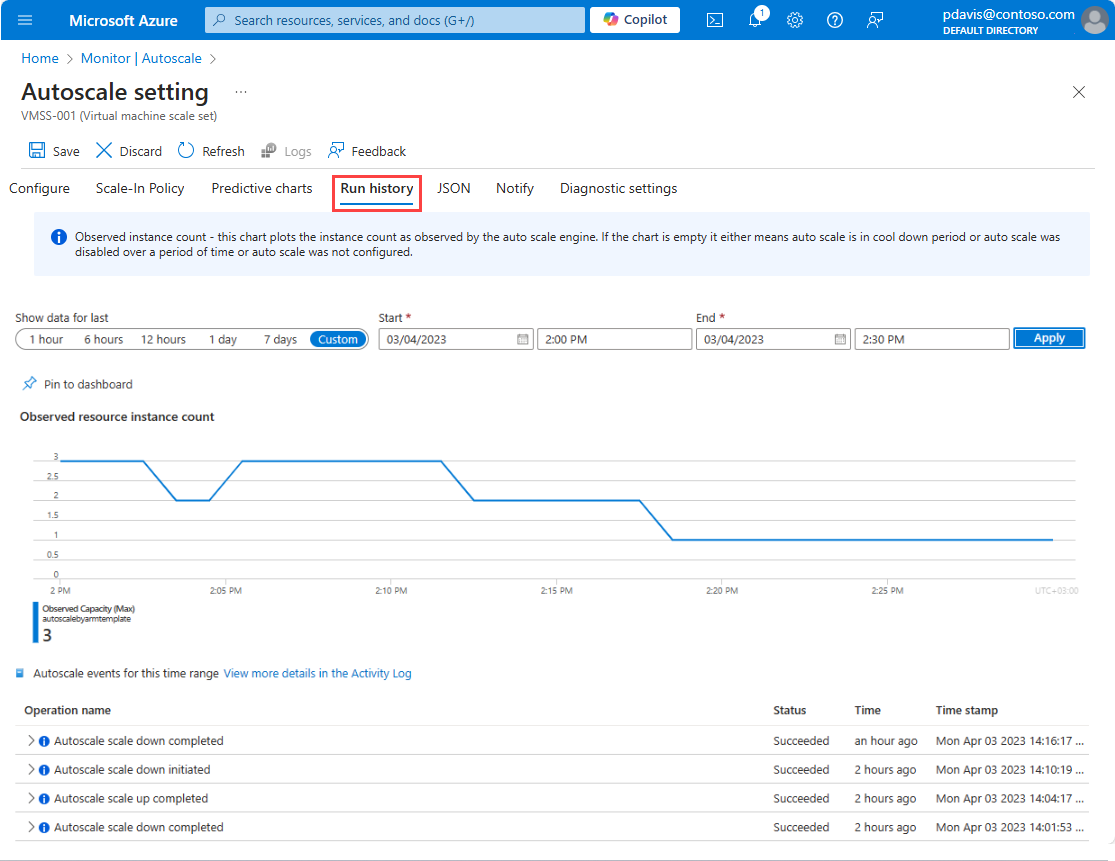1115x861 pixels.
Task: Open View more details in the Activity Log
Action: 317,673
